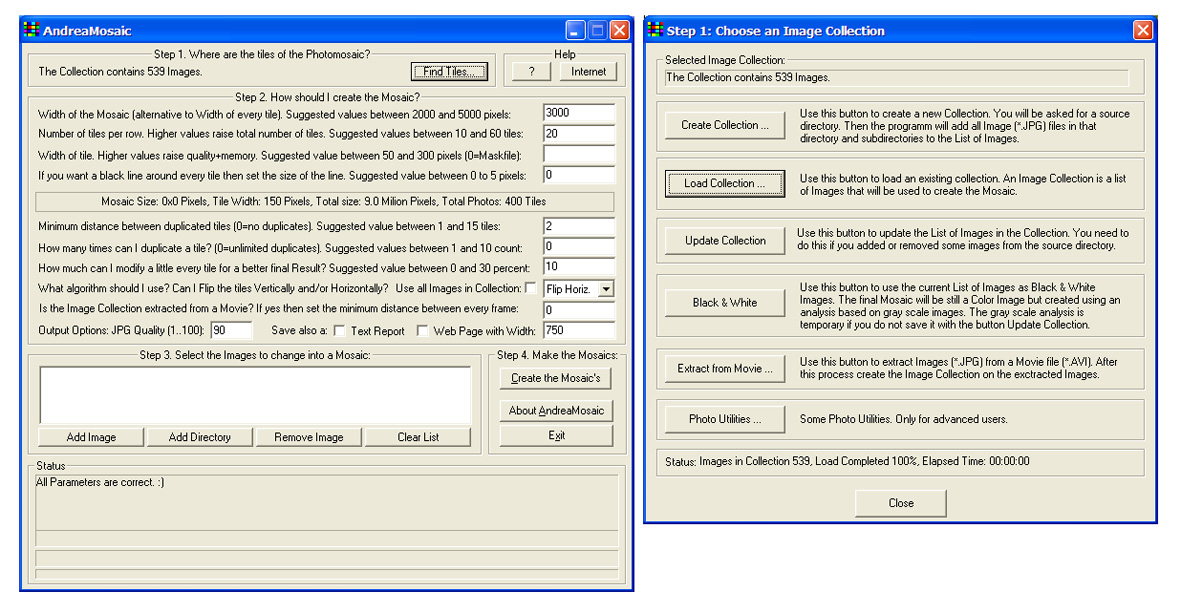Click the Create Collection button
The width and height of the screenshot is (1181, 613).
pyautogui.click(x=725, y=125)
